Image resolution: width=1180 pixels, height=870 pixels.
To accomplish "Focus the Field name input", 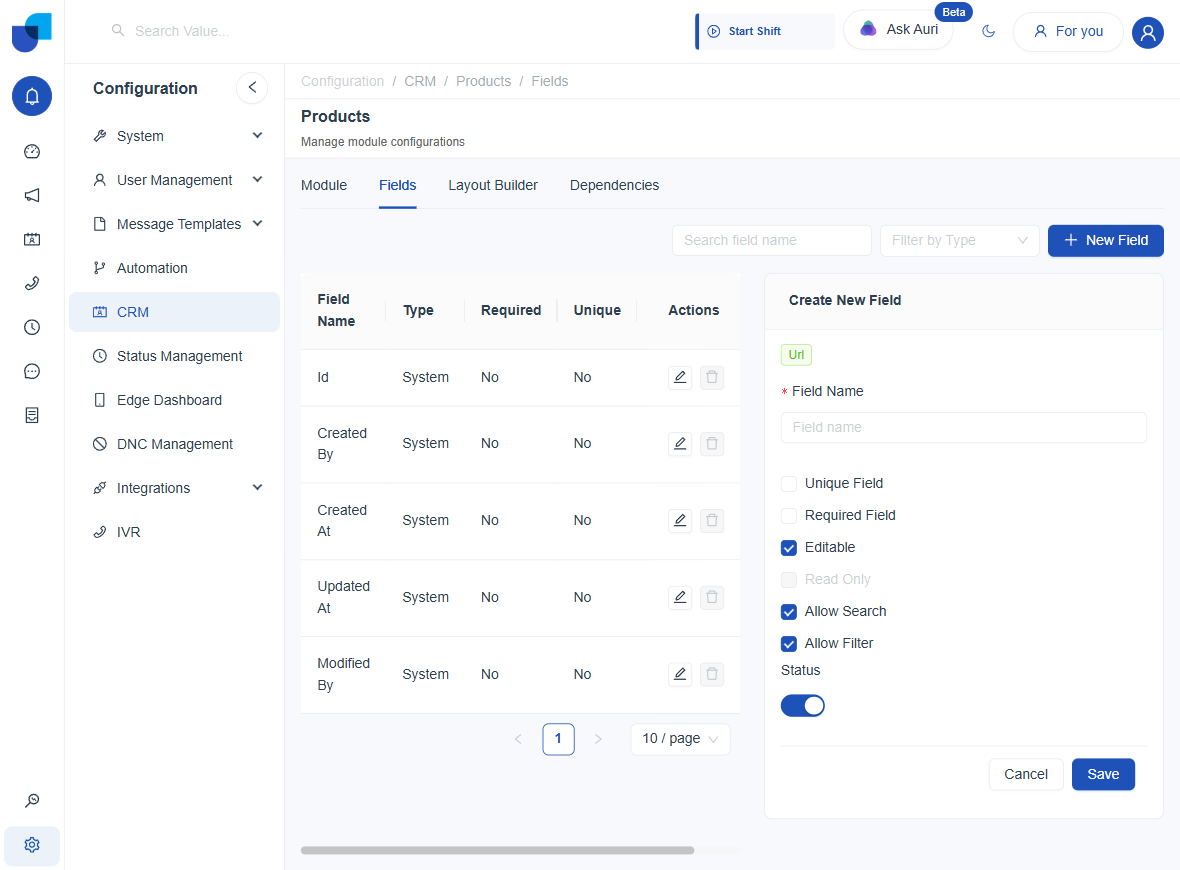I will (x=963, y=427).
